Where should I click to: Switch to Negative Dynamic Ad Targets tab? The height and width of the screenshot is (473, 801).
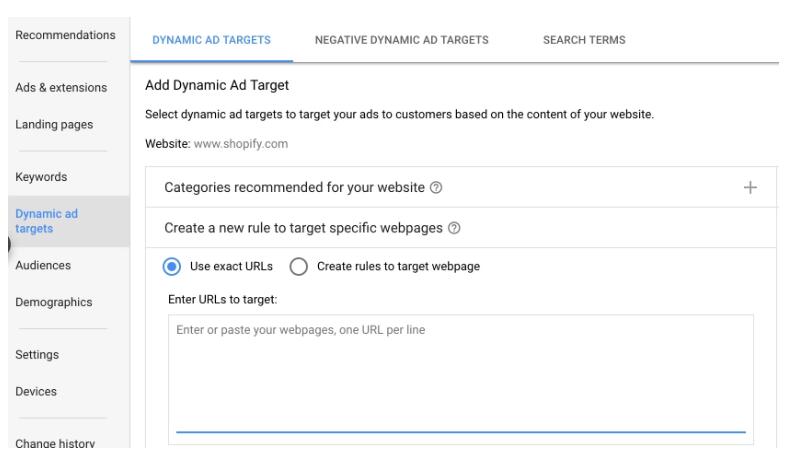click(x=401, y=40)
